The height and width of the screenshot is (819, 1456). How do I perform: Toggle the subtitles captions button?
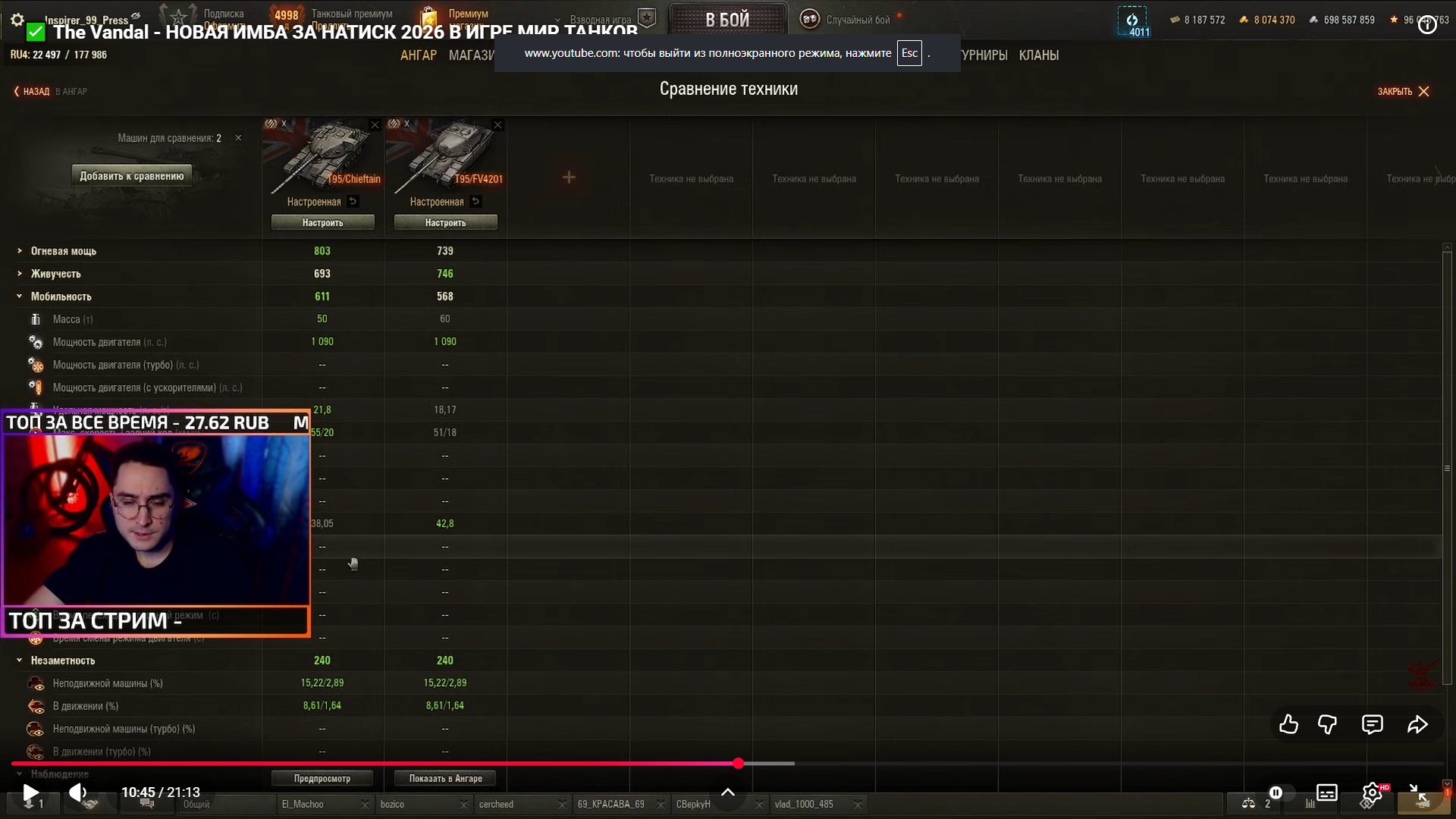pyautogui.click(x=1326, y=793)
